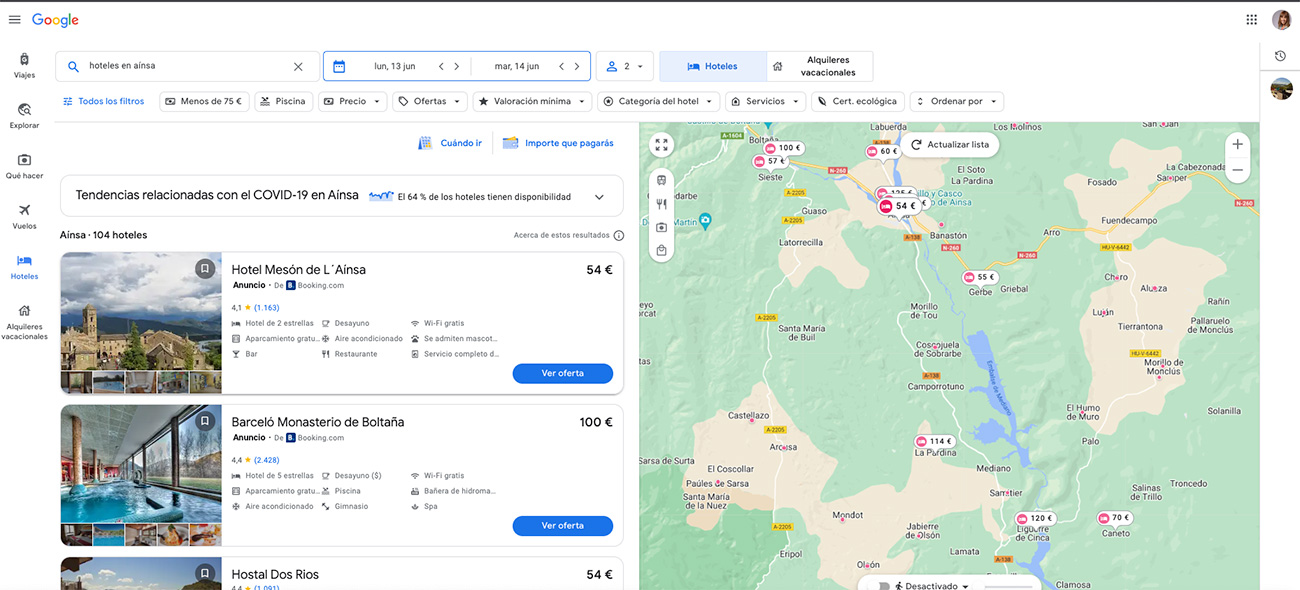The width and height of the screenshot is (1300, 590).
Task: Show attractions camera layer on the map
Action: [x=661, y=227]
